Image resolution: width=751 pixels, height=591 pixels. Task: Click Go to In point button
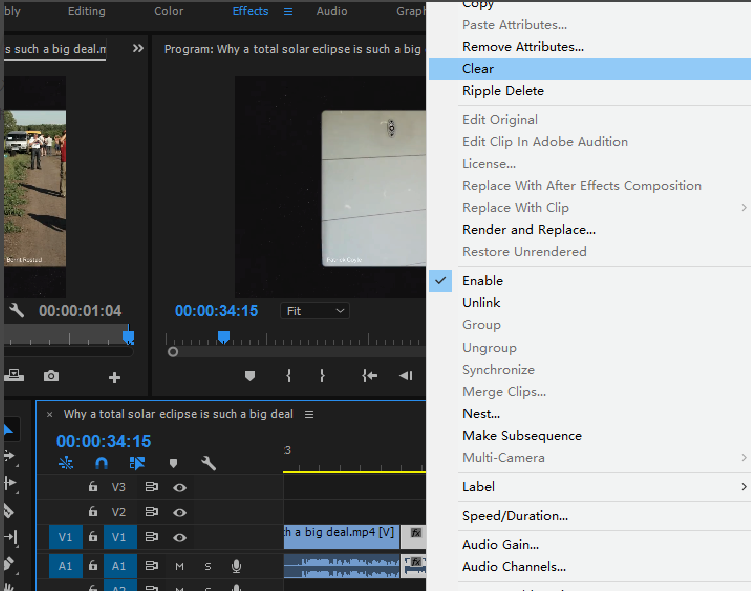[x=370, y=376]
